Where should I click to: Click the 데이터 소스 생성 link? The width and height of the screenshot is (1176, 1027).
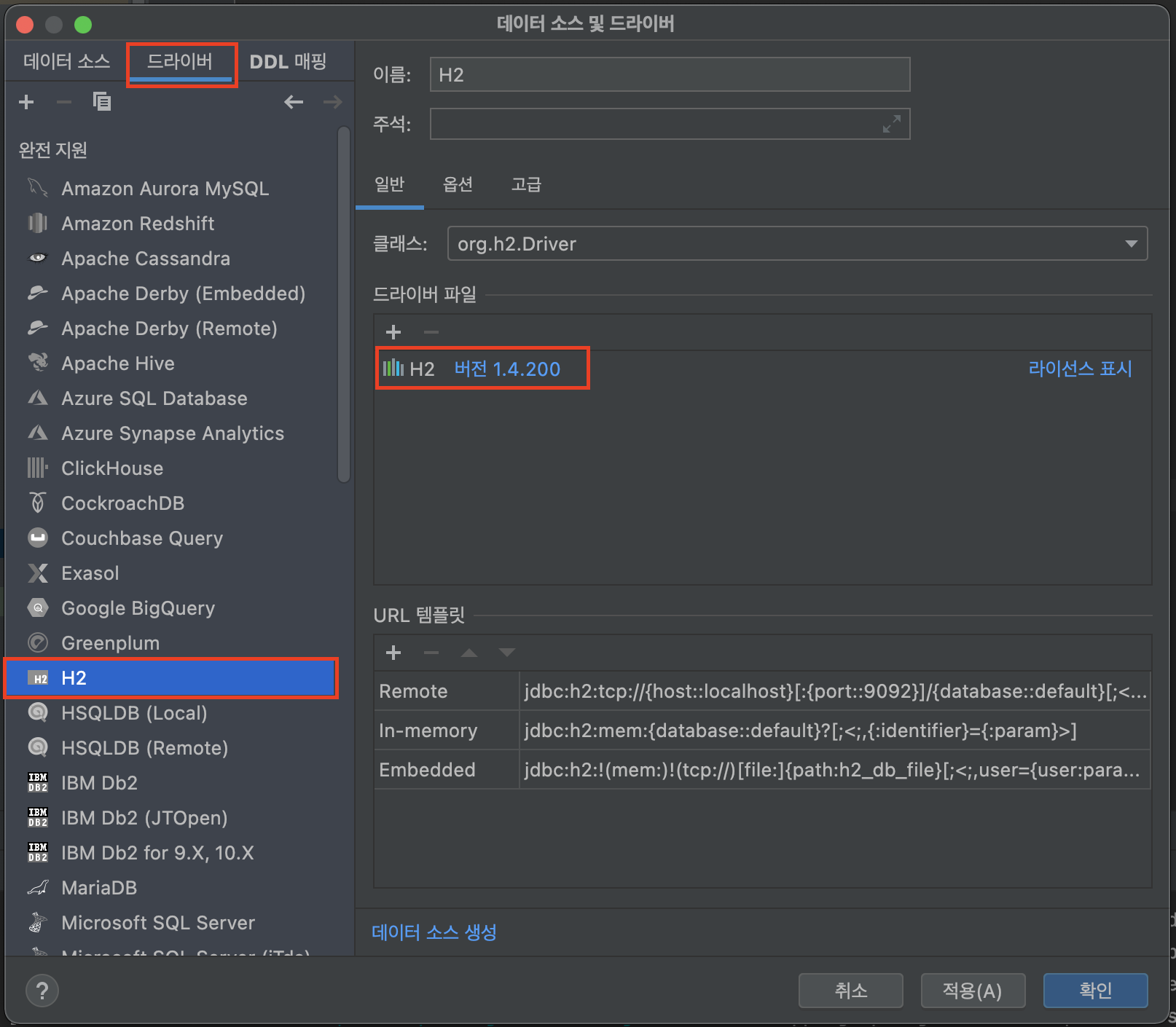pyautogui.click(x=434, y=932)
